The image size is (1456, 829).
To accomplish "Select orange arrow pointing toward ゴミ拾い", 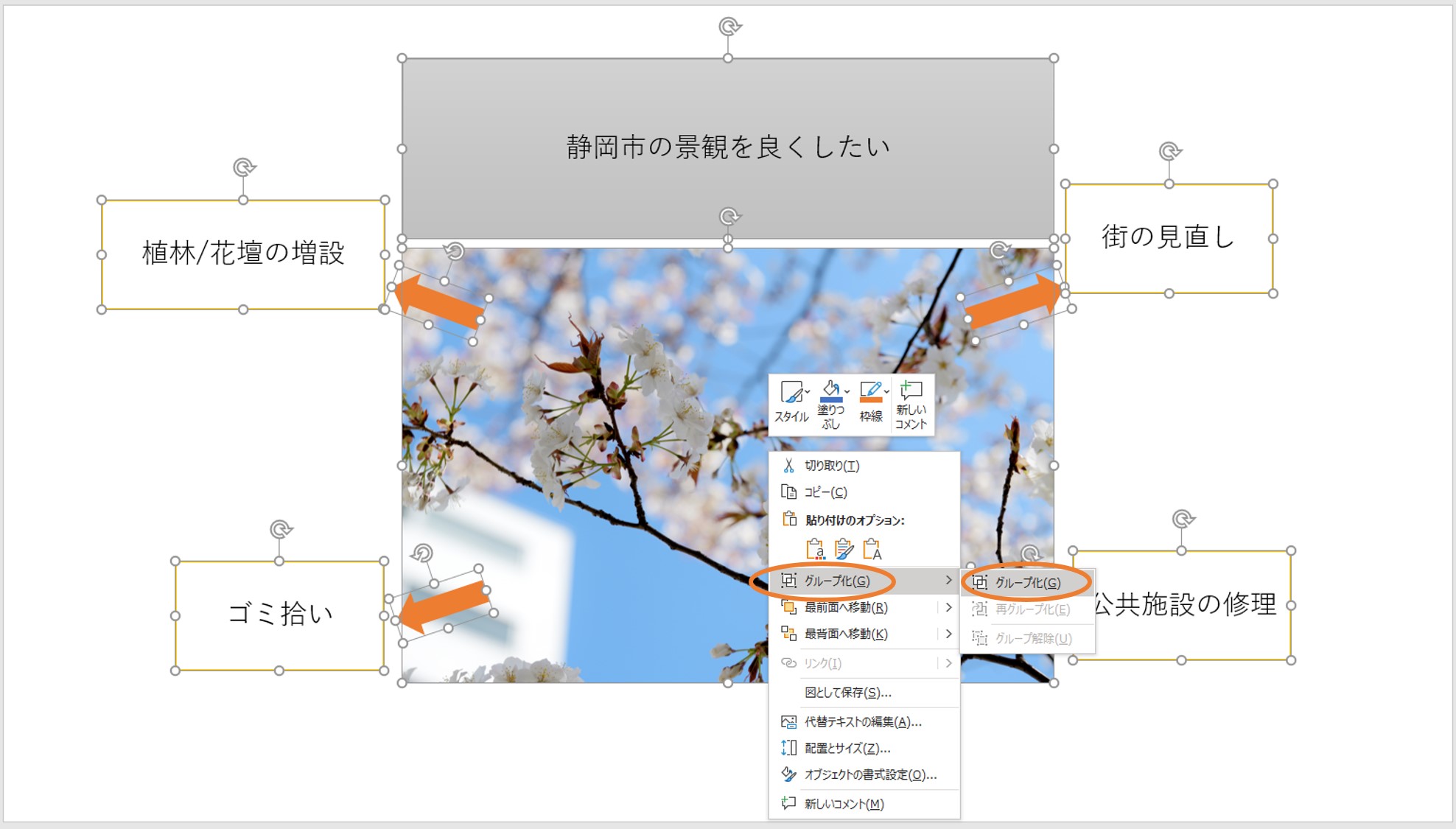I will (x=442, y=606).
